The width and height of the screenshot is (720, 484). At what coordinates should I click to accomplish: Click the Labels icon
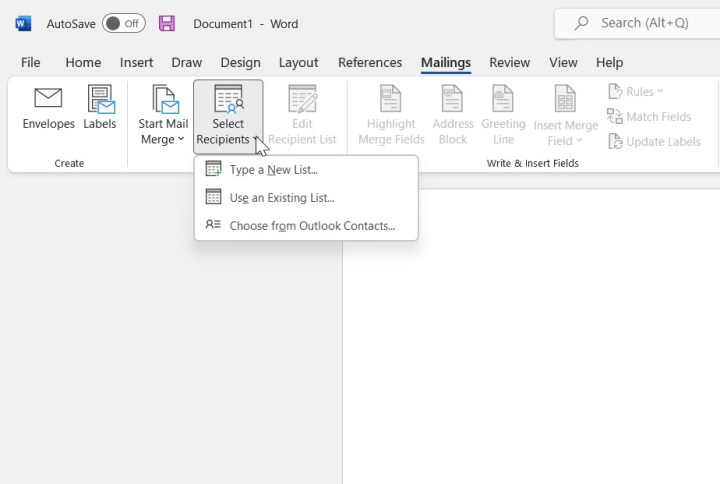[x=100, y=99]
